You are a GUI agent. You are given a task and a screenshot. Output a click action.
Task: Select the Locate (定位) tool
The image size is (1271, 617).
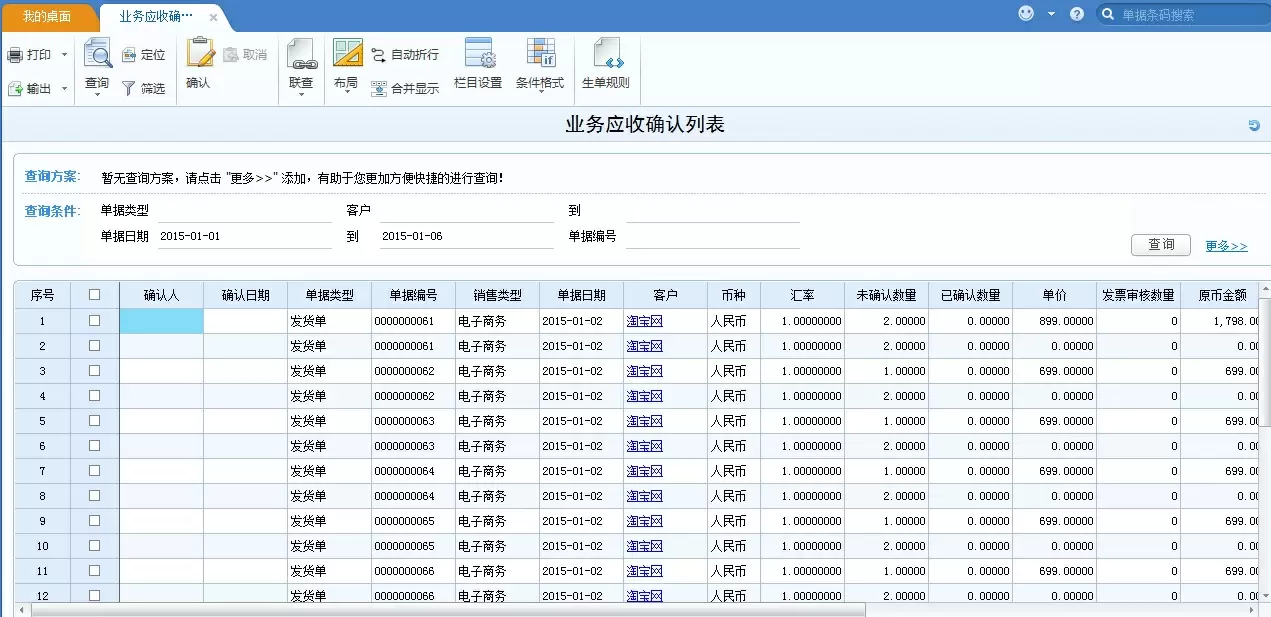click(x=129, y=55)
